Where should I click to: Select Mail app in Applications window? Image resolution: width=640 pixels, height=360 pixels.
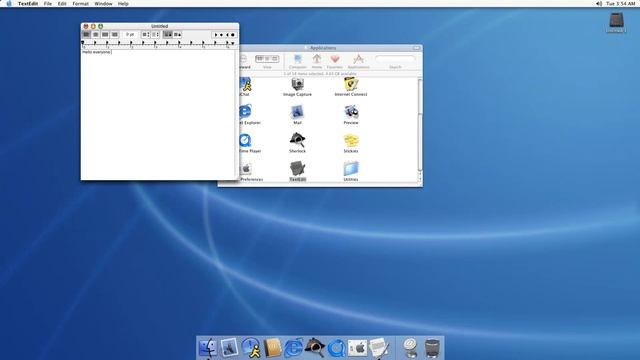pyautogui.click(x=297, y=115)
